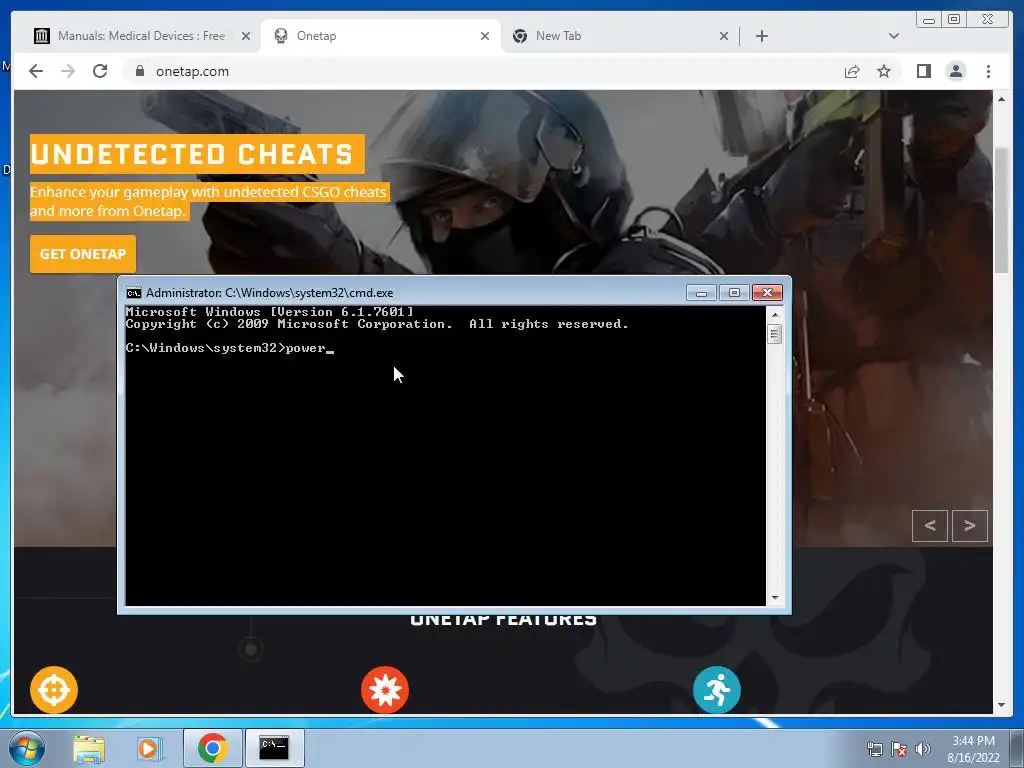Show previous slide with the < arrow
This screenshot has width=1024, height=768.
pyautogui.click(x=930, y=526)
